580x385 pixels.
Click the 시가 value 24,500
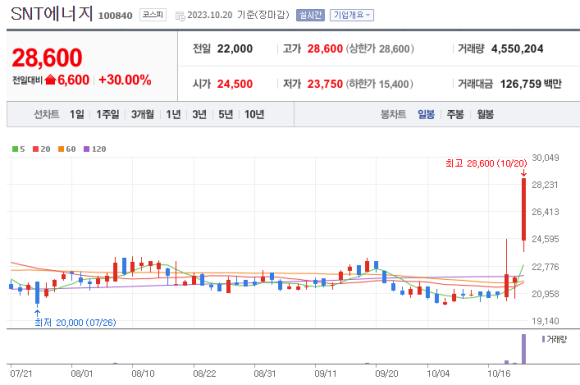tap(235, 84)
